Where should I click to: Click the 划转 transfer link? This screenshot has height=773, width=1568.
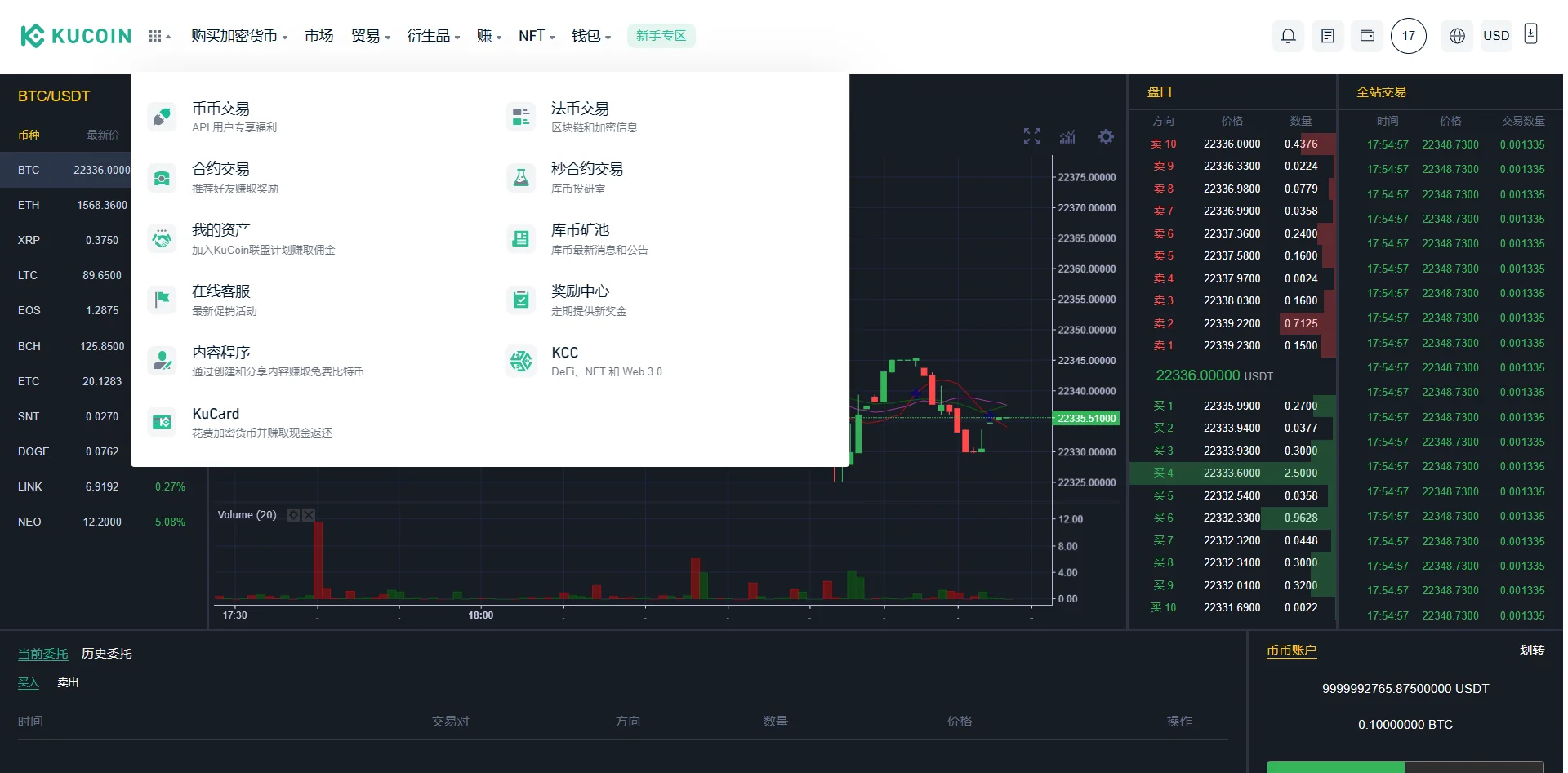[x=1531, y=651]
